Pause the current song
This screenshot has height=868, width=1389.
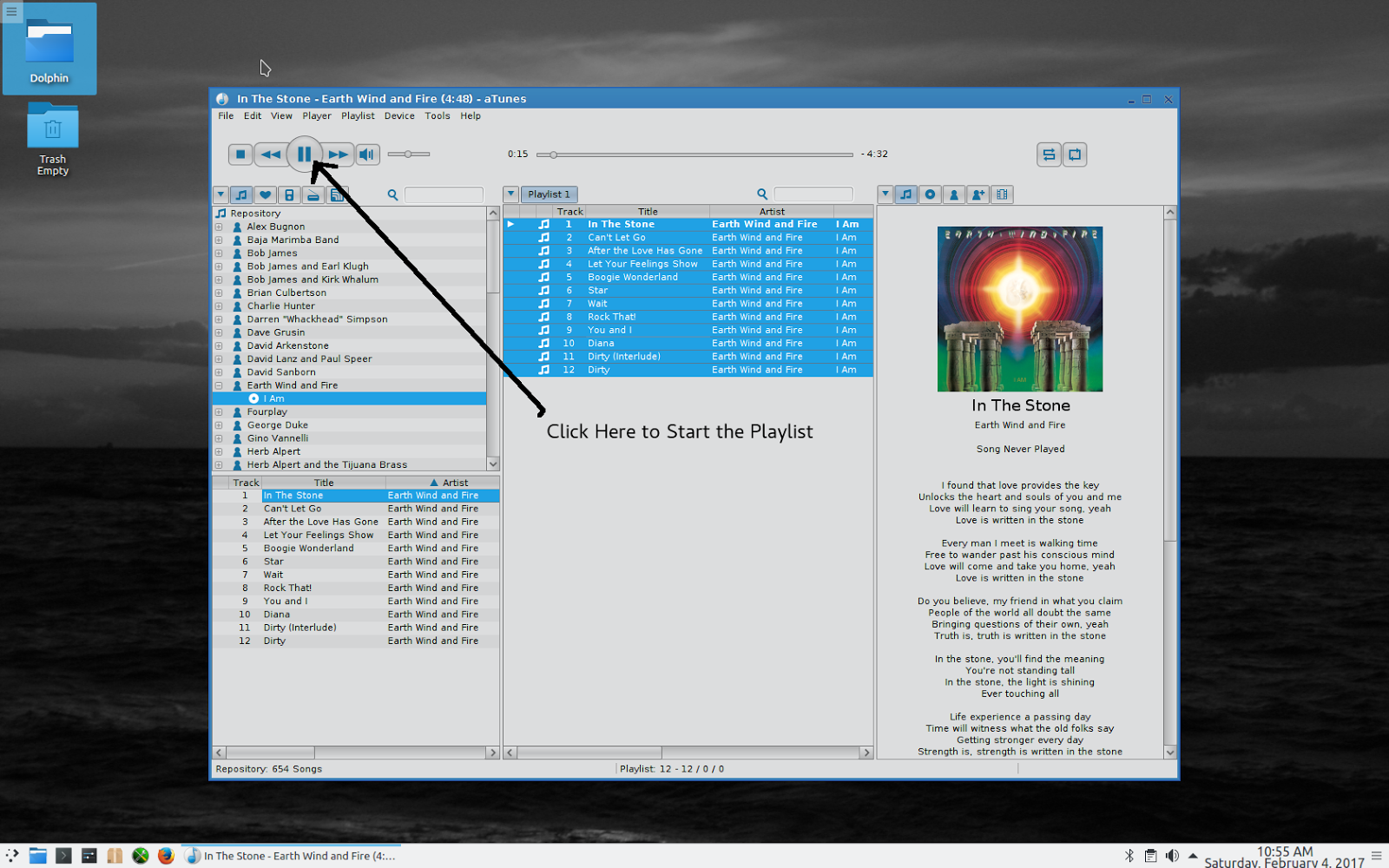[304, 155]
